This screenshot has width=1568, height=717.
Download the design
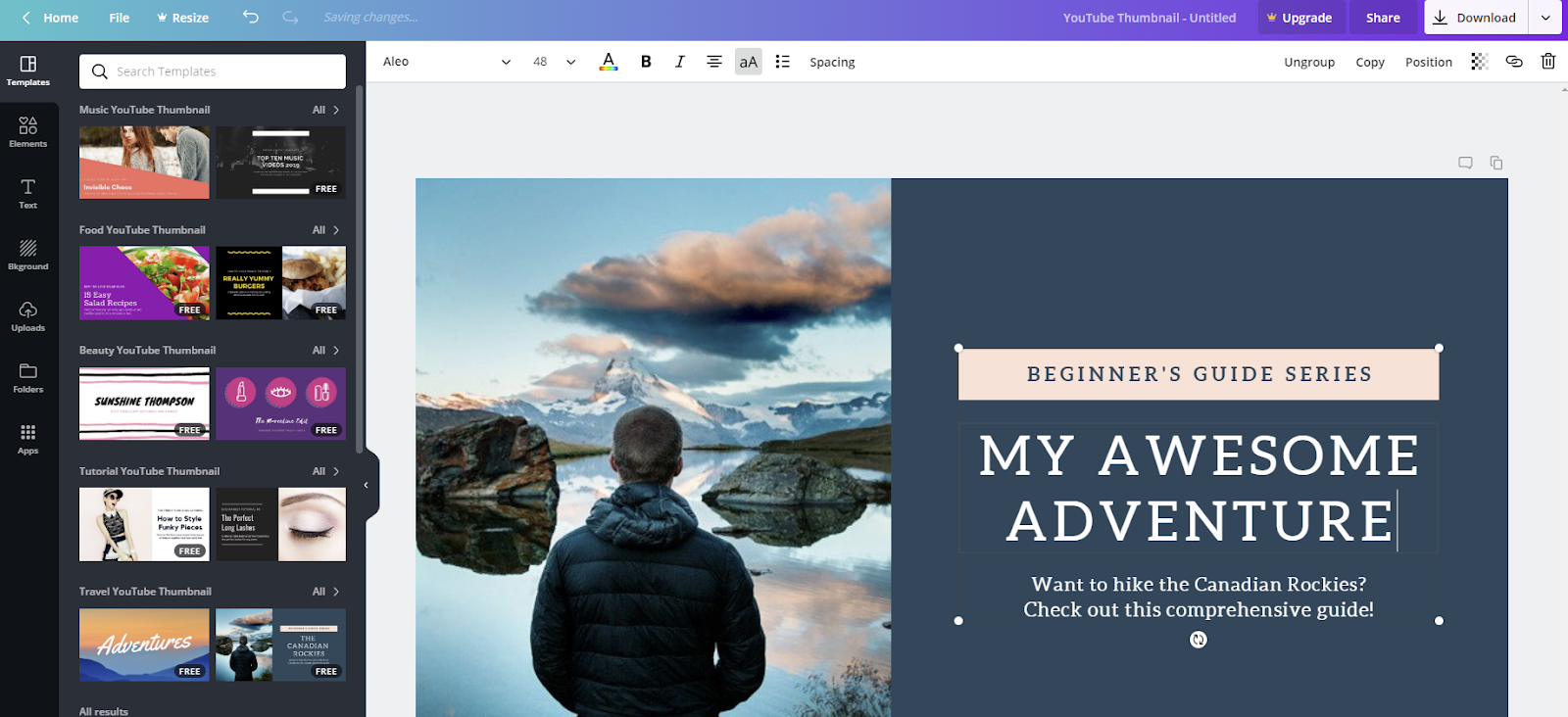(x=1475, y=18)
